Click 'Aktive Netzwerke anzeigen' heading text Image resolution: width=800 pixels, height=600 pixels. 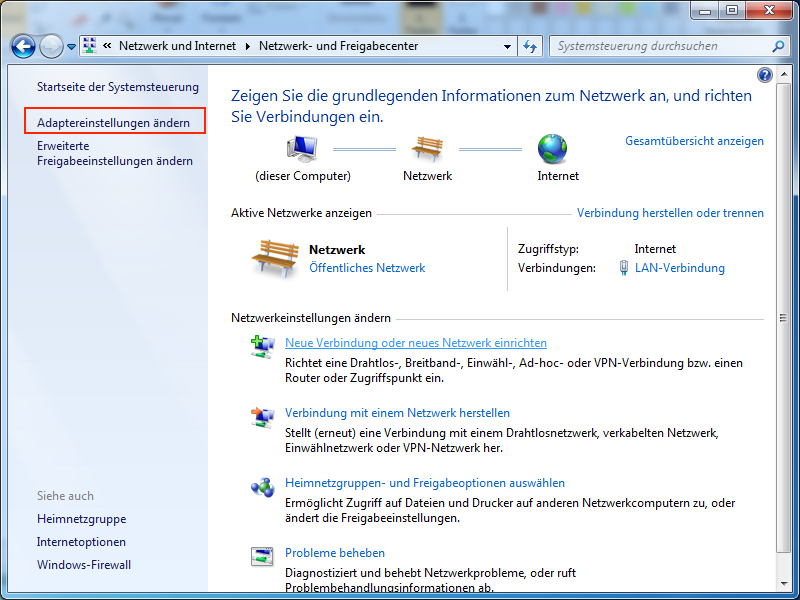point(302,213)
